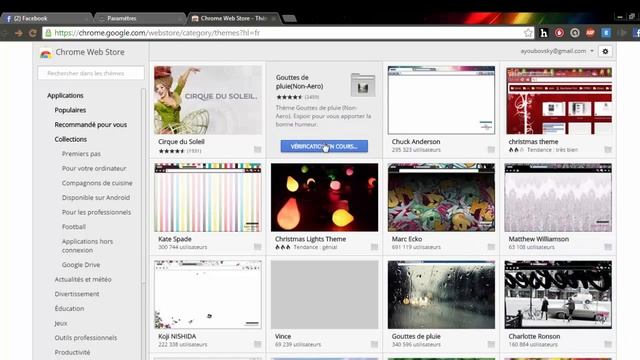Image resolution: width=640 pixels, height=360 pixels.
Task: Open the Jeux category
Action: coord(61,323)
